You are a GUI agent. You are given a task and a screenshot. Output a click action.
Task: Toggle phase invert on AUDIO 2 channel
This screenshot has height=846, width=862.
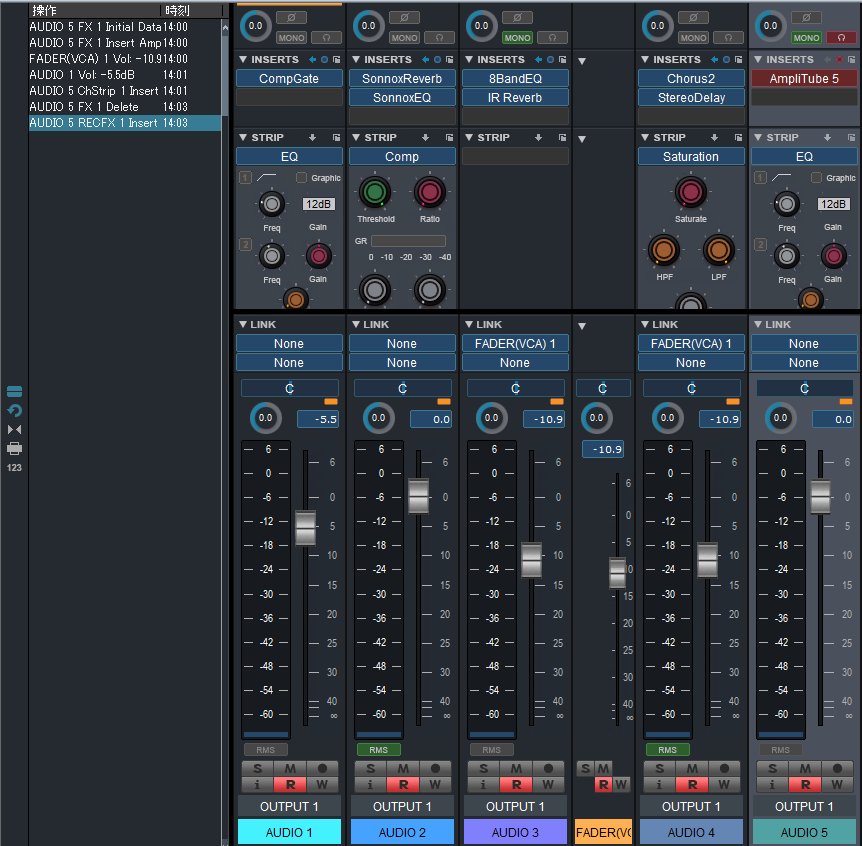[404, 18]
